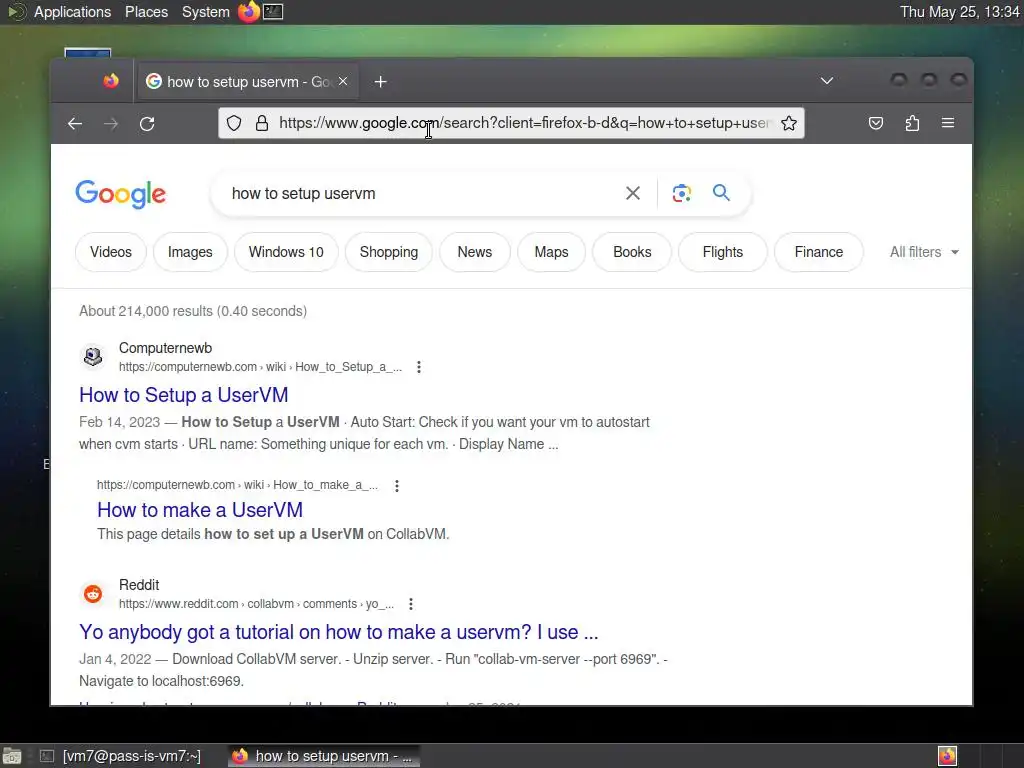Open Reddit 'Yo anybody got a tutorial' link
Viewport: 1024px width, 768px height.
(x=338, y=632)
